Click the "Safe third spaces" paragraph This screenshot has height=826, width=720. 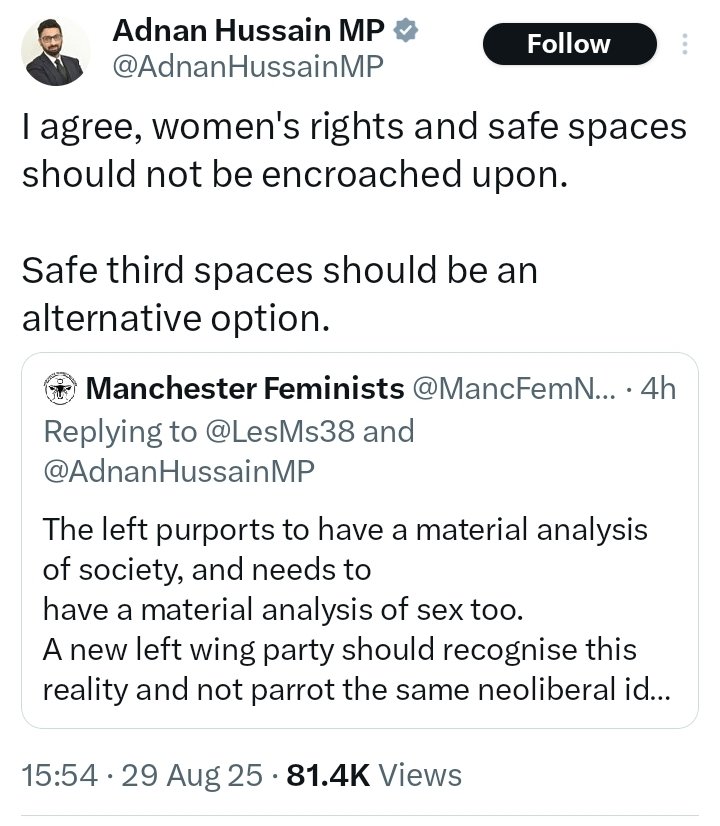pos(280,294)
